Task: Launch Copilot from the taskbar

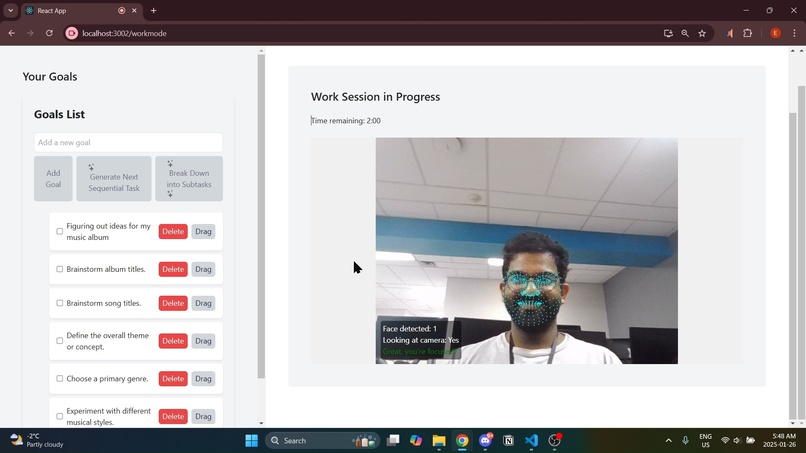Action: (x=416, y=440)
